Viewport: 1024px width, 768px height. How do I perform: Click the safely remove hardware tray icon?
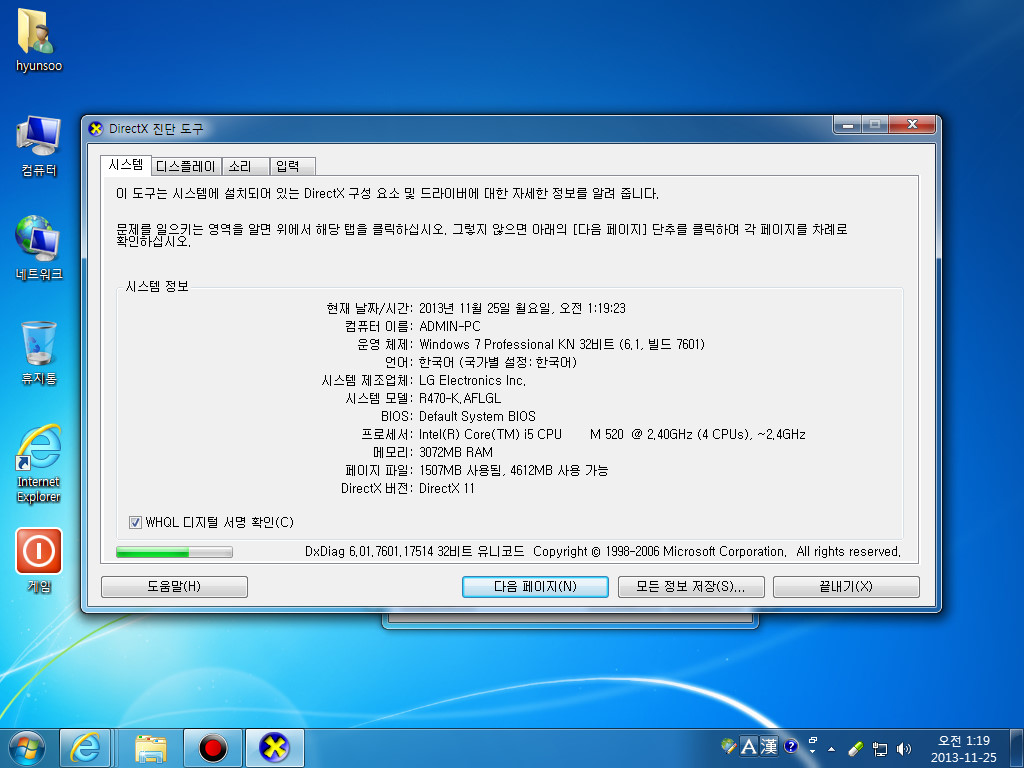pos(856,748)
